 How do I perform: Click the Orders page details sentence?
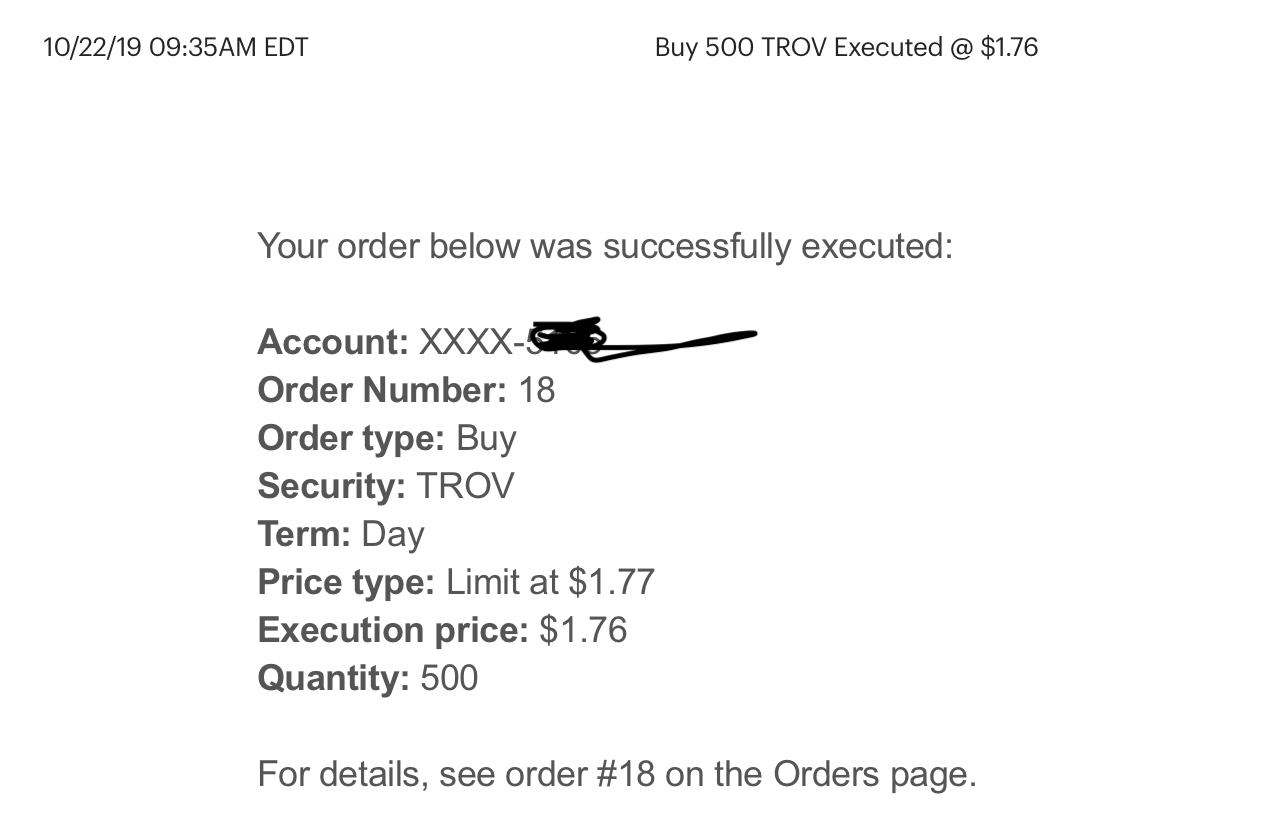[617, 774]
